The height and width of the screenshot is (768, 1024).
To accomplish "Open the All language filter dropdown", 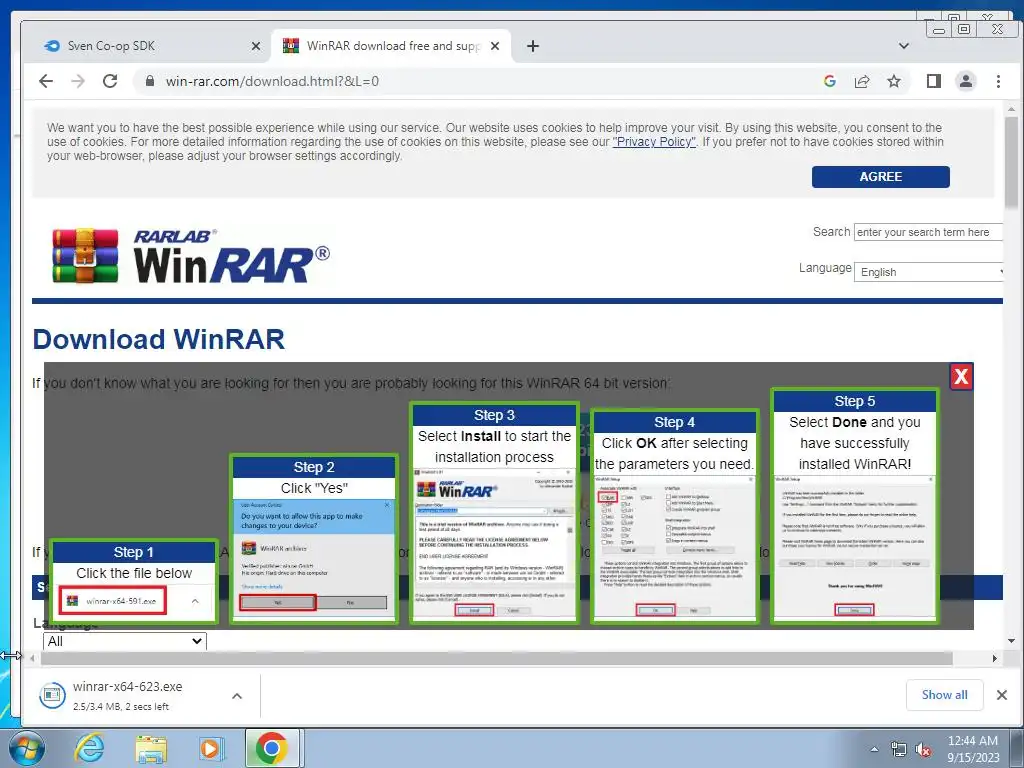I will click(125, 641).
